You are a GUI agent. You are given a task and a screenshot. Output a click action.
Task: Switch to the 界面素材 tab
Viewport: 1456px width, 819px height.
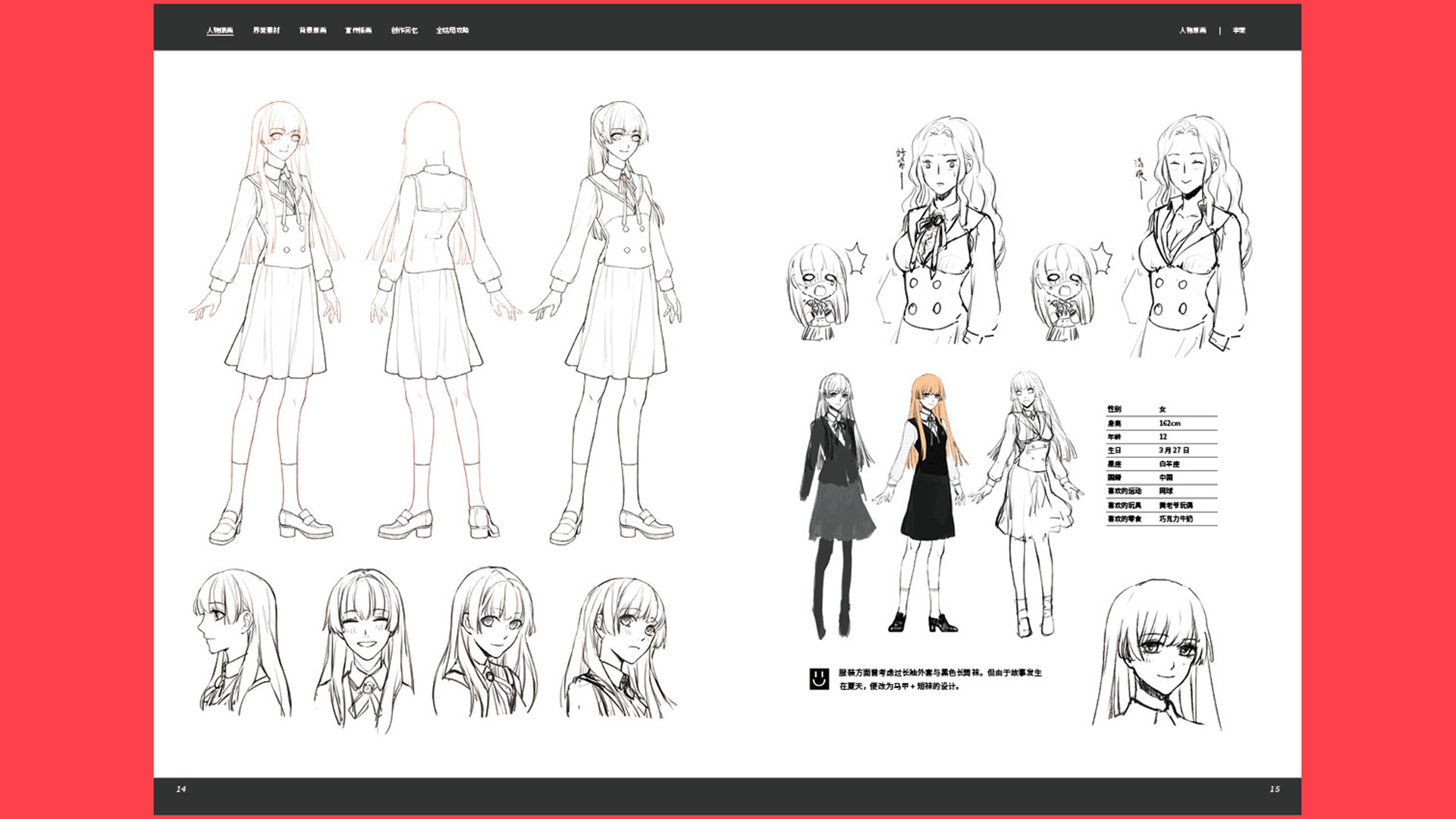pyautogui.click(x=266, y=30)
